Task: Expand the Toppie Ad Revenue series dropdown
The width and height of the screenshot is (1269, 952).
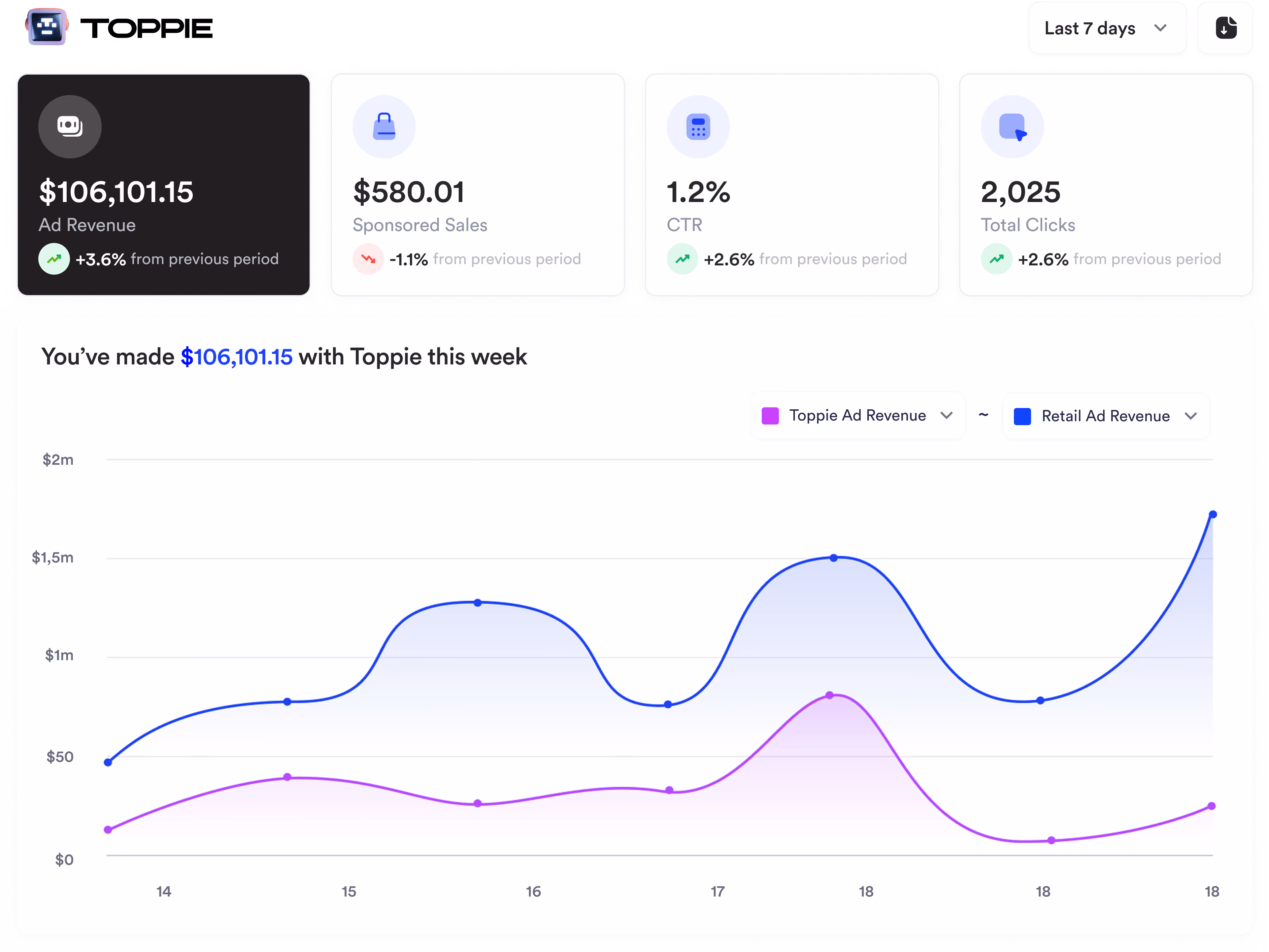Action: click(x=946, y=416)
